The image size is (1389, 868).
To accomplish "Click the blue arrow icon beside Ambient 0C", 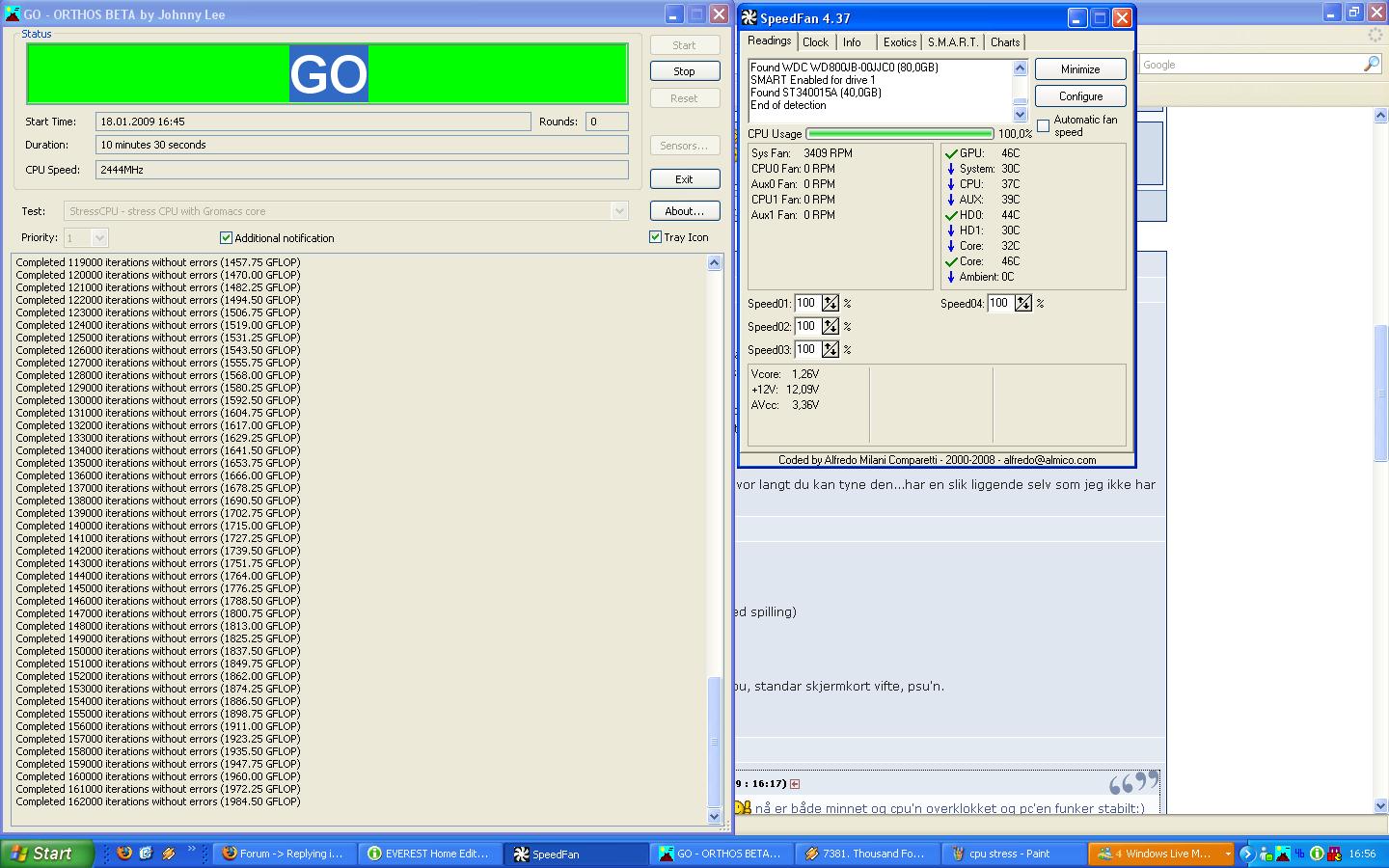I will (951, 277).
